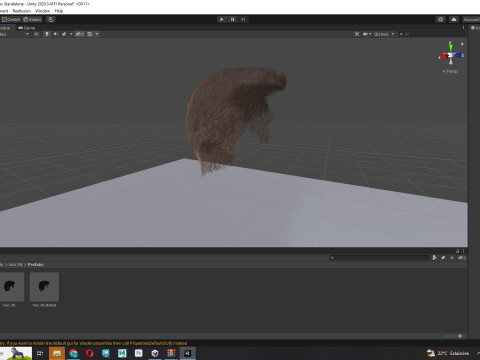This screenshot has width=480, height=360.
Task: Open scene effects dropdown arrow
Action: (71, 34)
